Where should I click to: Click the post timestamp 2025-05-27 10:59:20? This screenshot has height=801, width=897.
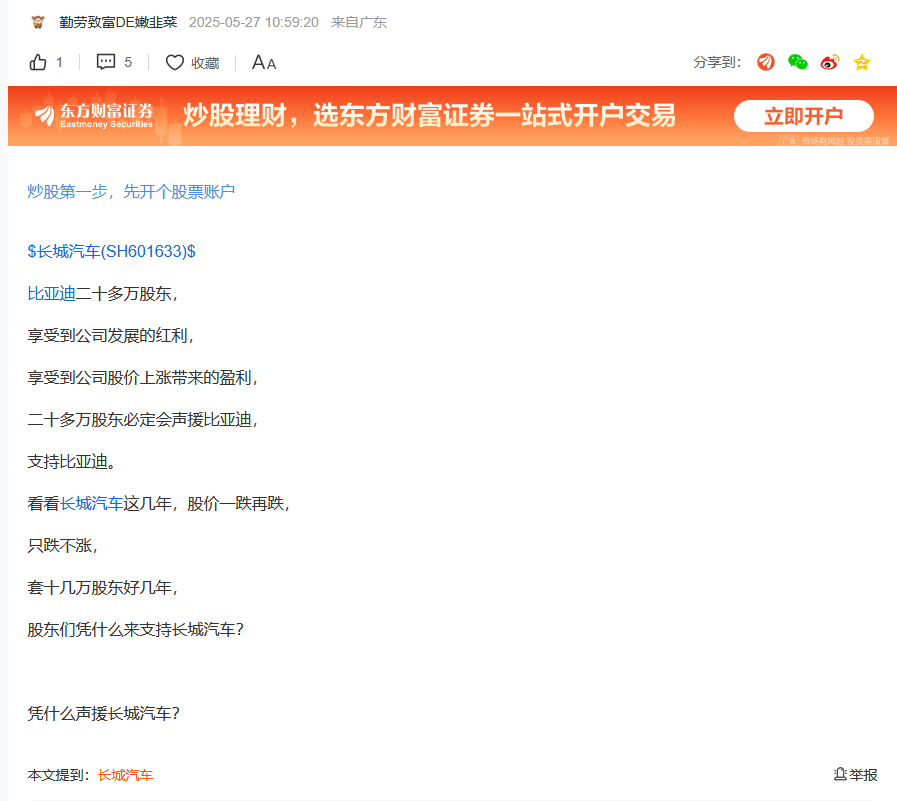254,22
